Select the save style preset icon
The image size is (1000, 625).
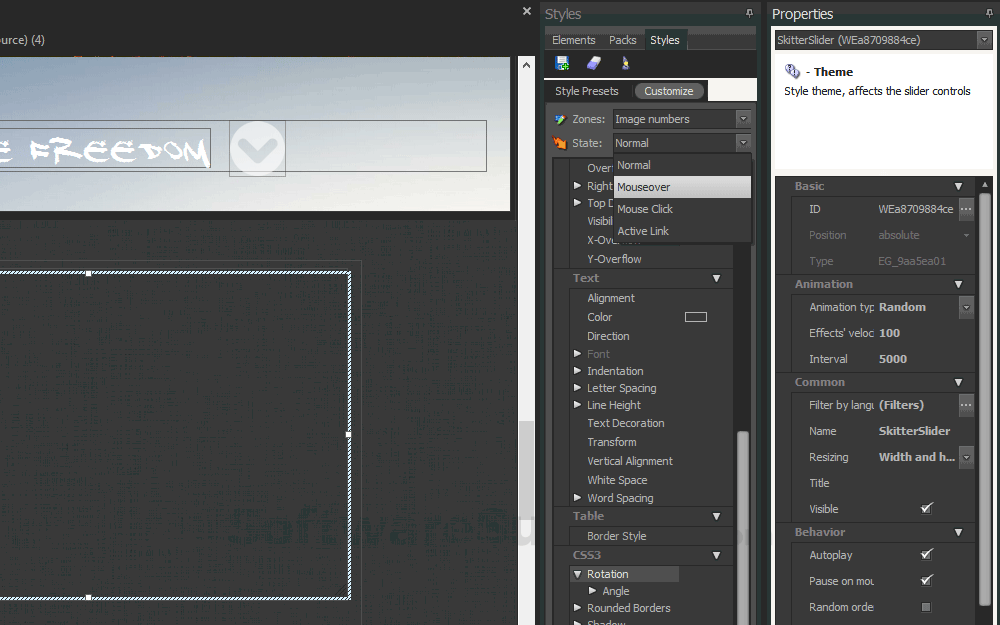(562, 62)
